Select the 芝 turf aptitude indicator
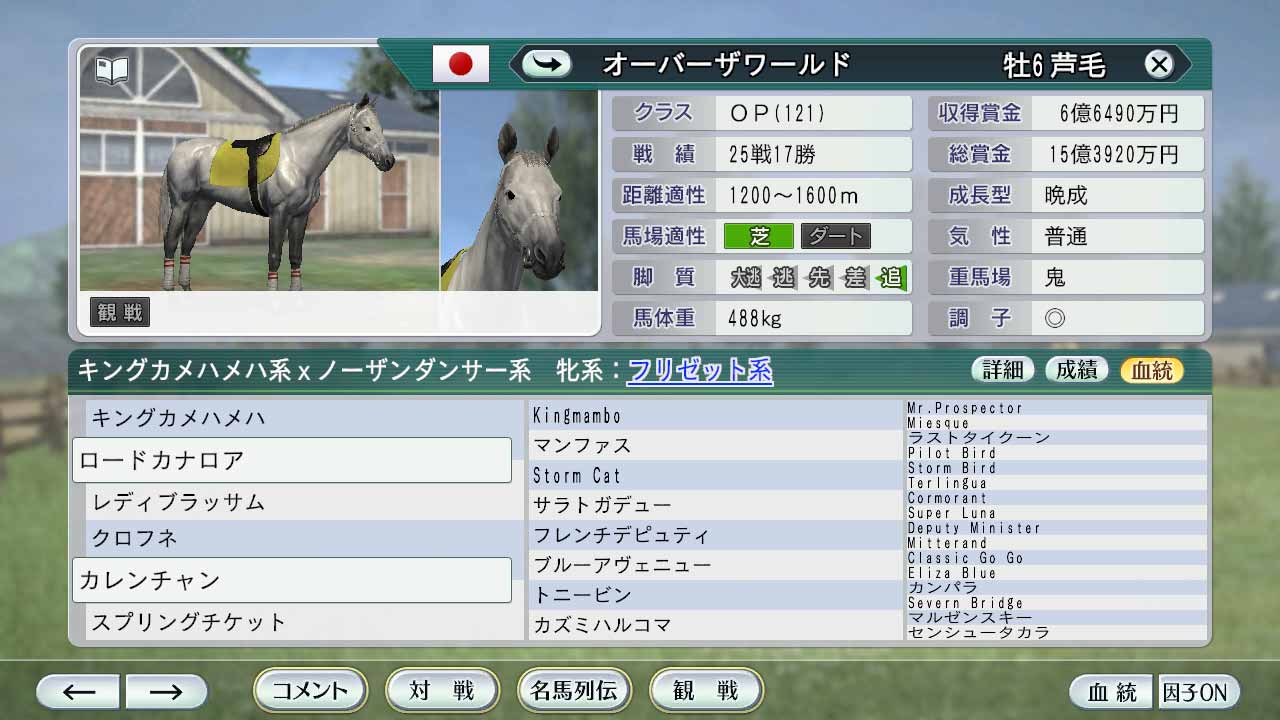The width and height of the screenshot is (1280, 720). [x=759, y=236]
